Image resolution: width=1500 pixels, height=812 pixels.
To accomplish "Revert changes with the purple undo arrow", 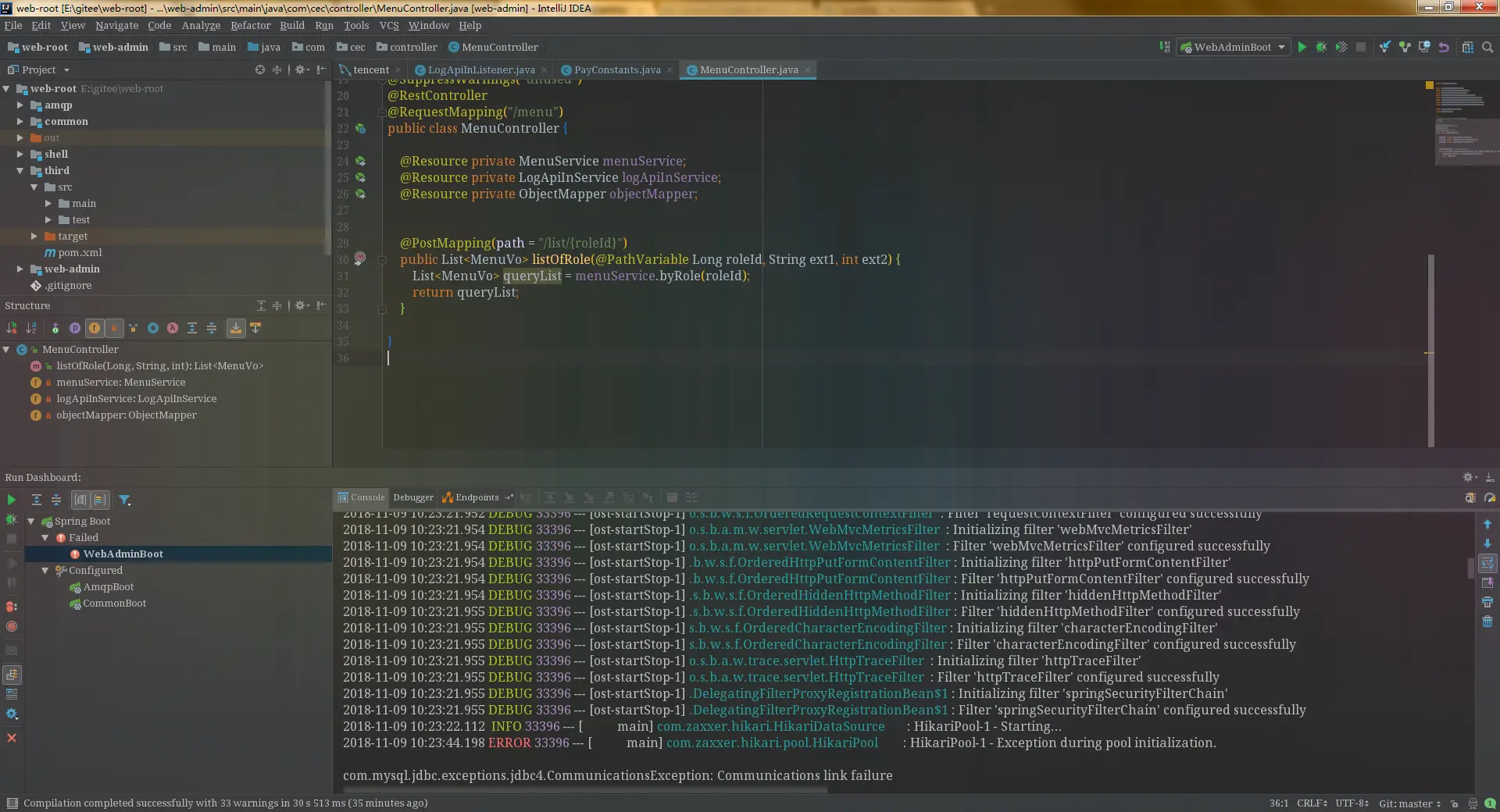I will (1444, 47).
